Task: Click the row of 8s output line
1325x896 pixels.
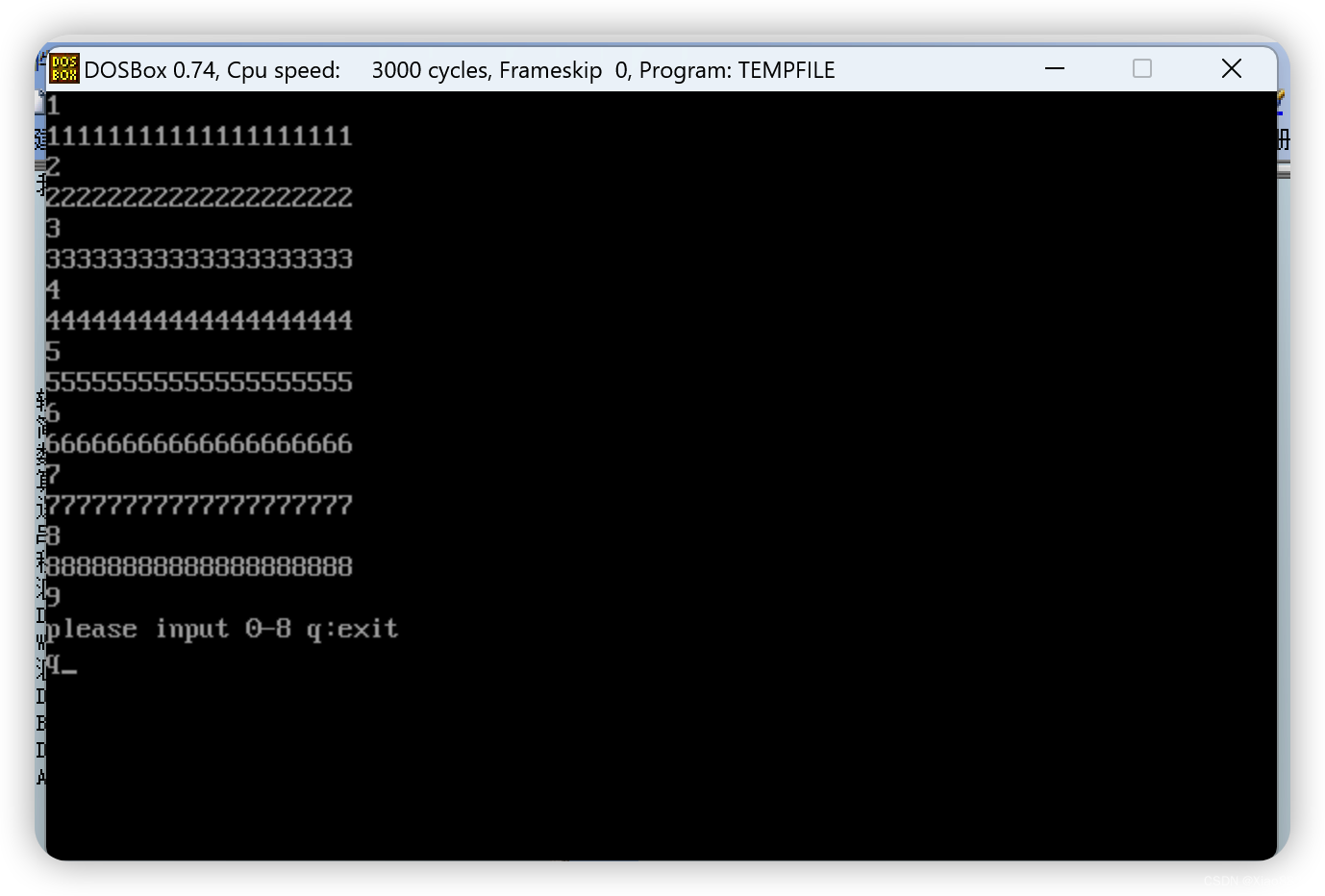Action: [x=199, y=567]
